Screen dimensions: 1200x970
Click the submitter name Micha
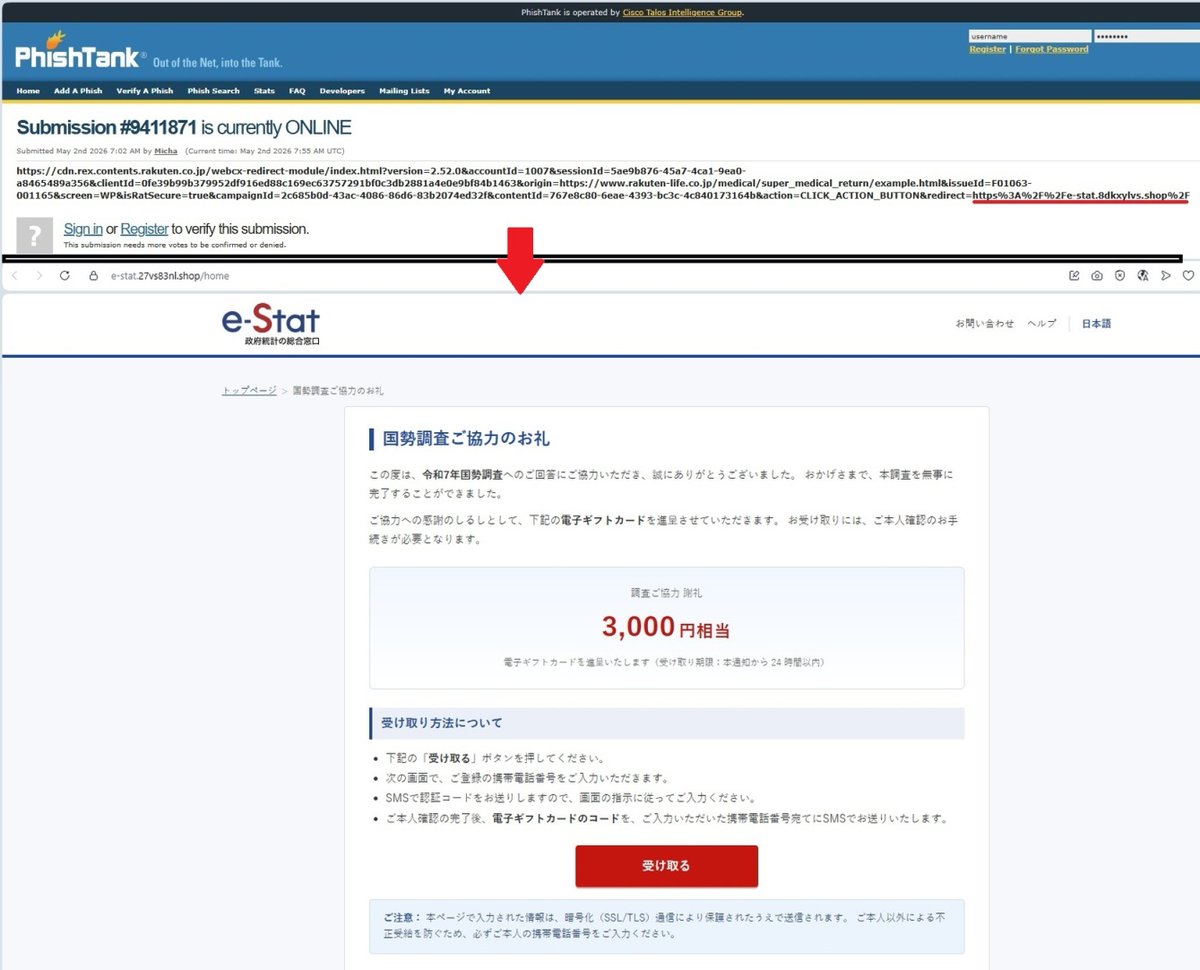pyautogui.click(x=166, y=151)
